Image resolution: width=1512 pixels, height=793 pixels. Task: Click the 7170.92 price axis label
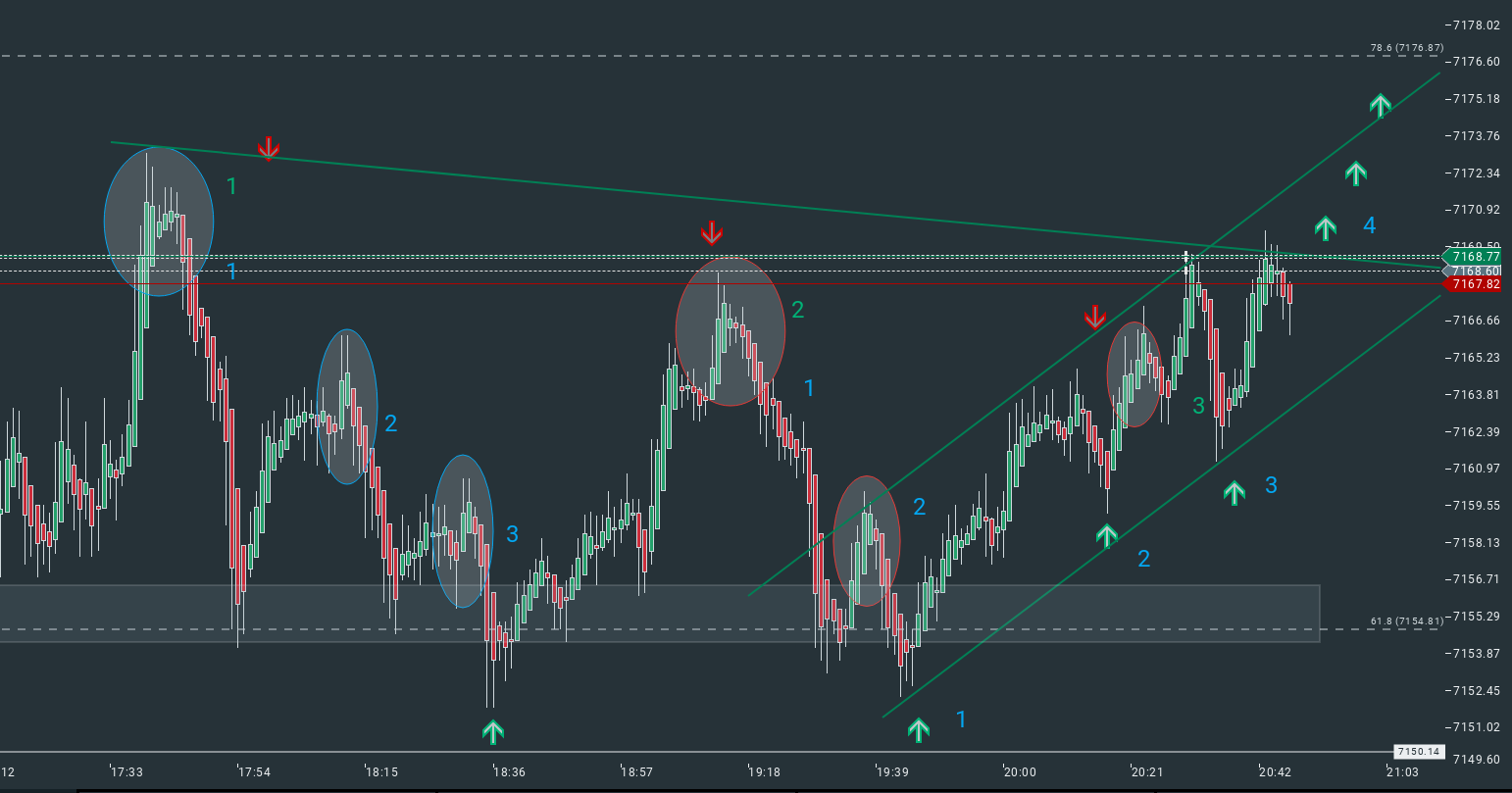[x=1479, y=210]
